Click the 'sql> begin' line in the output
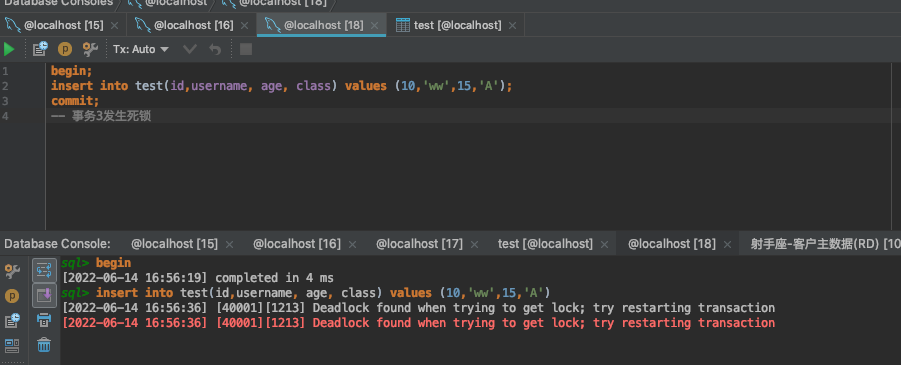901x365 pixels. pos(96,263)
